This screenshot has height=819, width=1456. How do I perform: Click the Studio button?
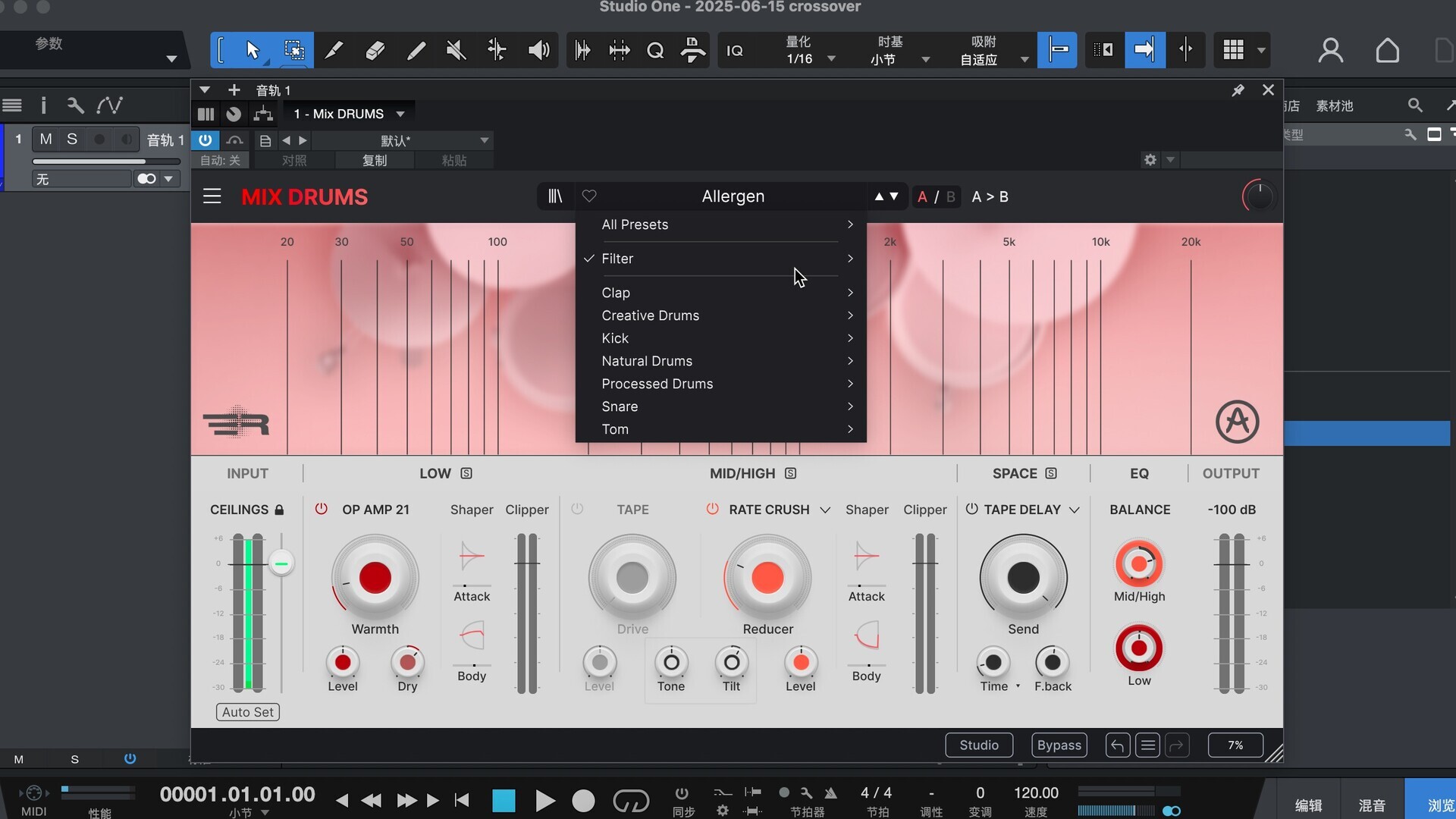(x=978, y=745)
